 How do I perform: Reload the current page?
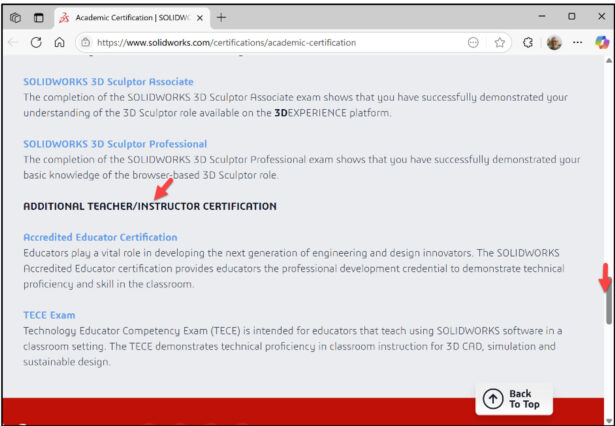[36, 42]
